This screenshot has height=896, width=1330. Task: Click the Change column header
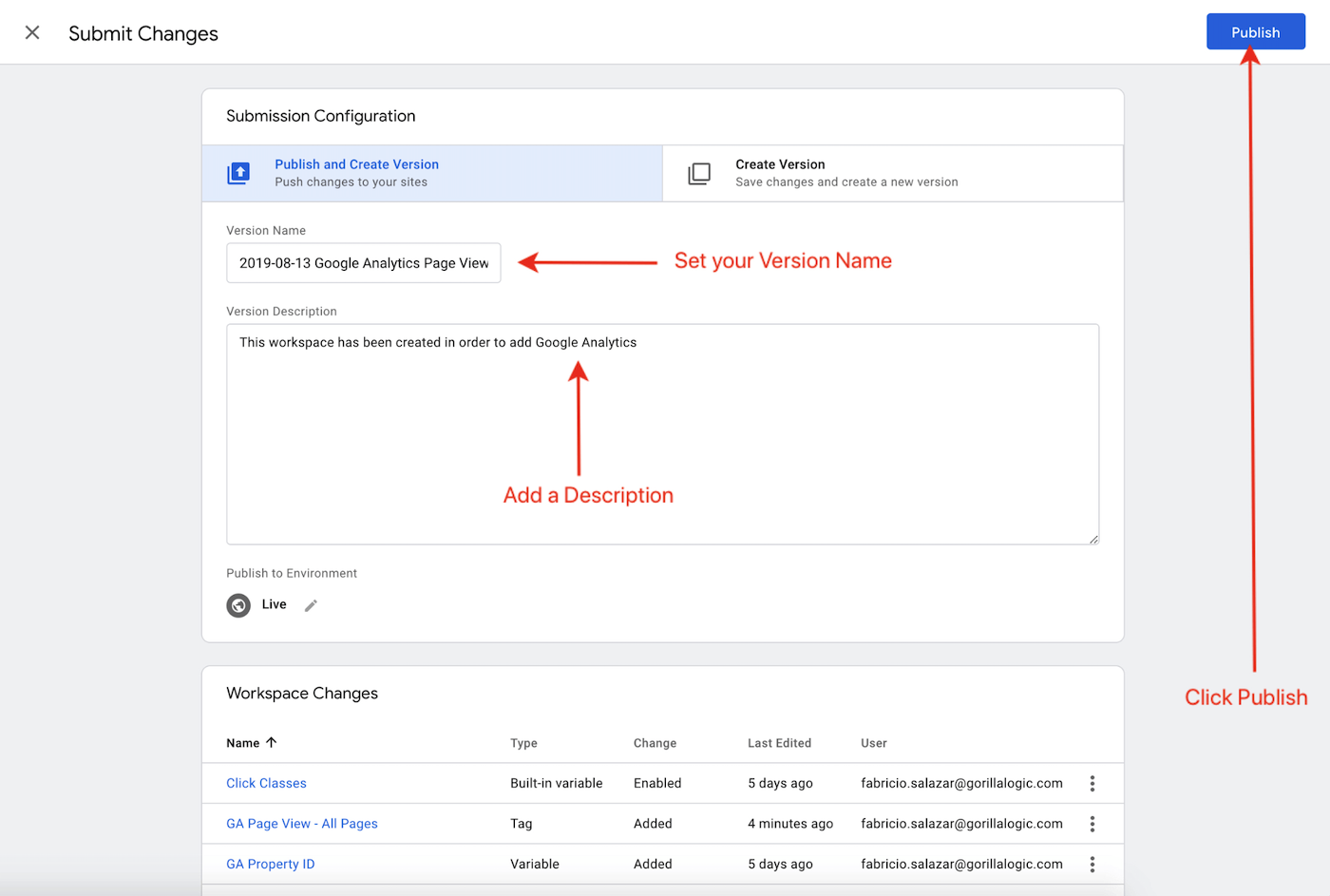point(655,743)
